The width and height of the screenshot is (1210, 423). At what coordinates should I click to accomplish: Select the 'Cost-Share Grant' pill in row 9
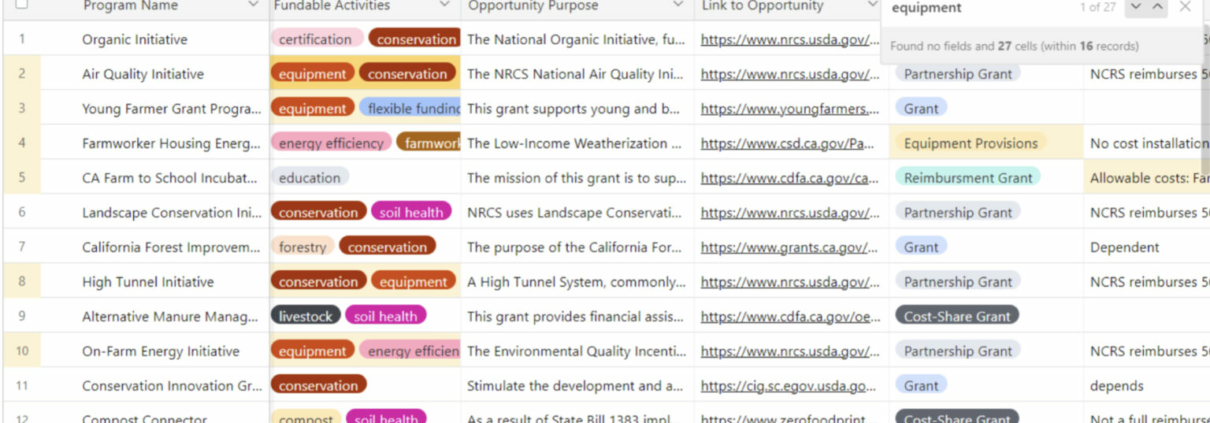(956, 317)
